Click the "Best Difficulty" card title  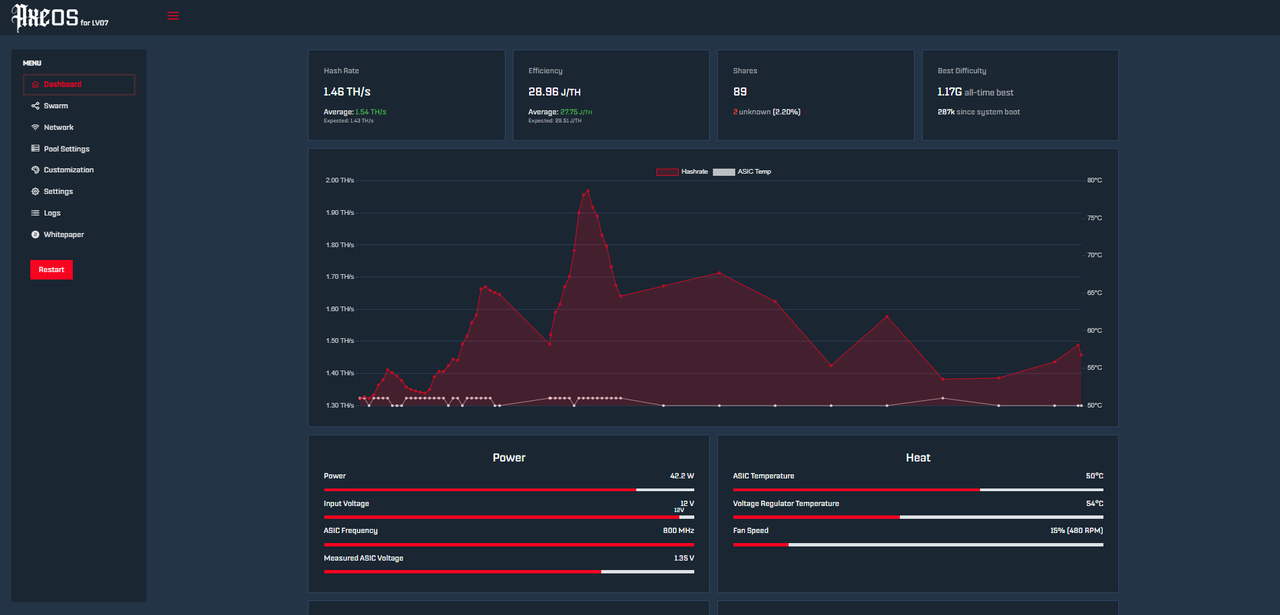(x=962, y=71)
